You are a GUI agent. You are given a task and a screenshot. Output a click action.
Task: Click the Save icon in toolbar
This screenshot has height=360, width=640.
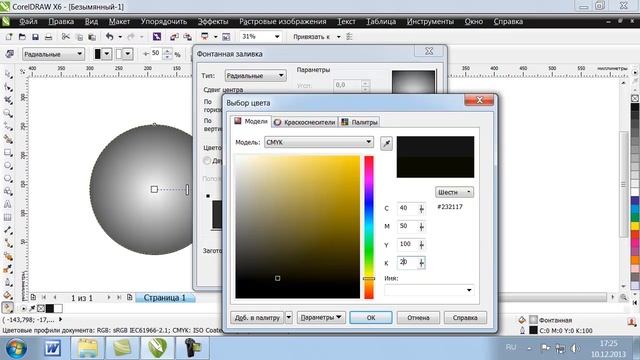pos(35,37)
